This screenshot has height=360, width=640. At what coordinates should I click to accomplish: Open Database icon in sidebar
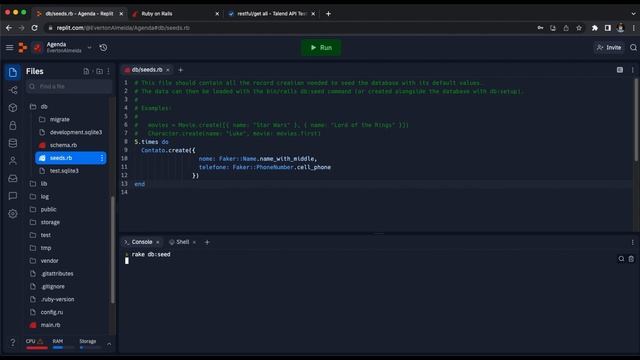pyautogui.click(x=13, y=143)
